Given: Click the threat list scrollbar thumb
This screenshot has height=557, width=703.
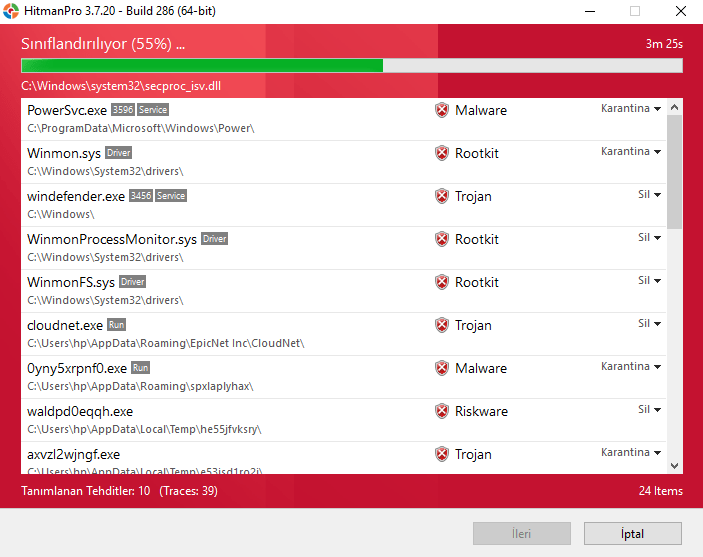Looking at the screenshot, I should tap(674, 172).
